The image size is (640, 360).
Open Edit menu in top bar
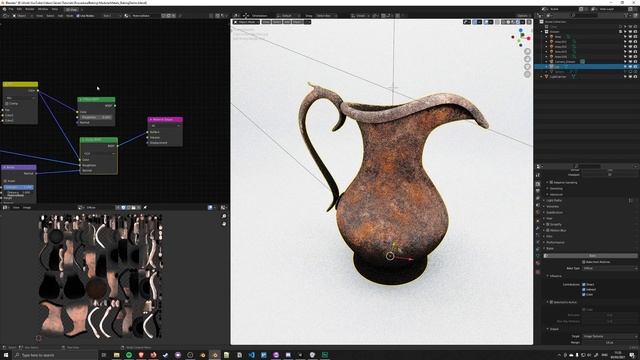tap(19, 9)
